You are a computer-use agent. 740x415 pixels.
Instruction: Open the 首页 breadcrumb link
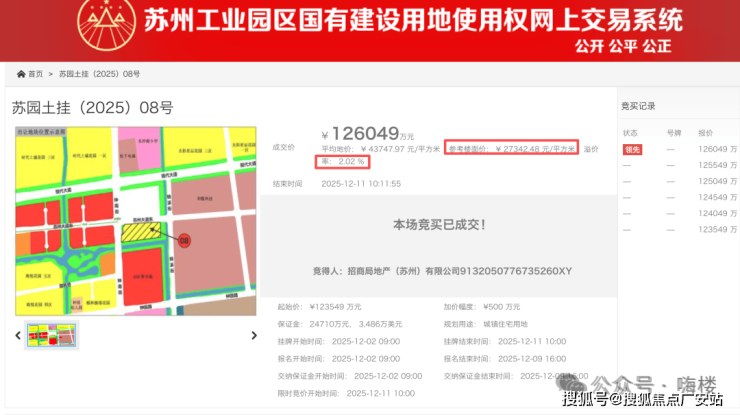(x=35, y=74)
